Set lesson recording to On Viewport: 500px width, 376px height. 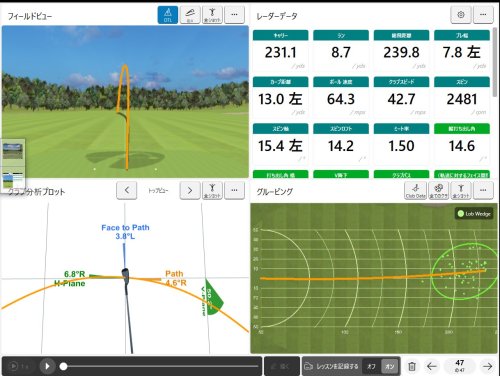point(389,366)
